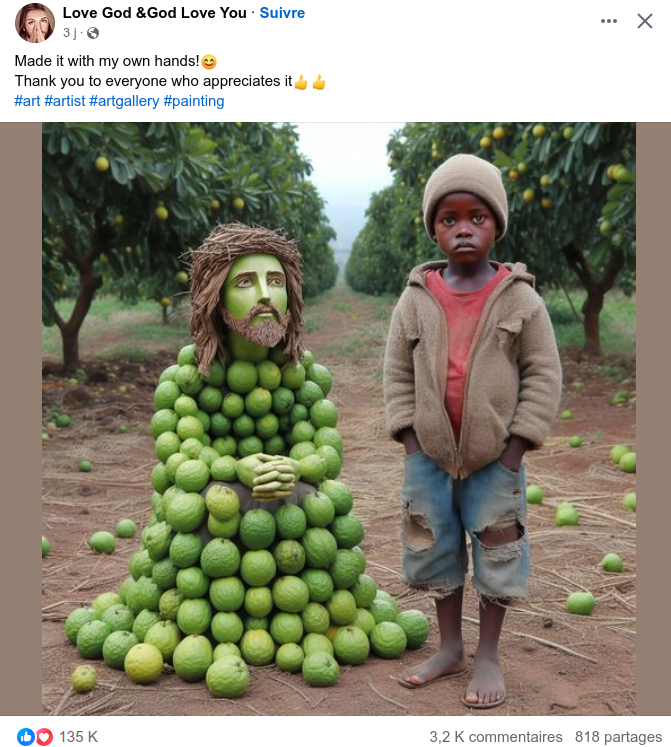Open the #painting hashtag

(x=193, y=101)
